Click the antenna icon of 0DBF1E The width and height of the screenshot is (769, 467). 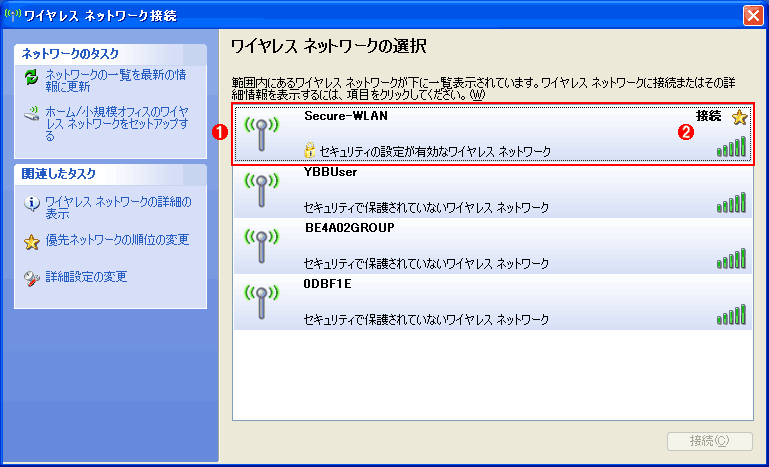261,301
